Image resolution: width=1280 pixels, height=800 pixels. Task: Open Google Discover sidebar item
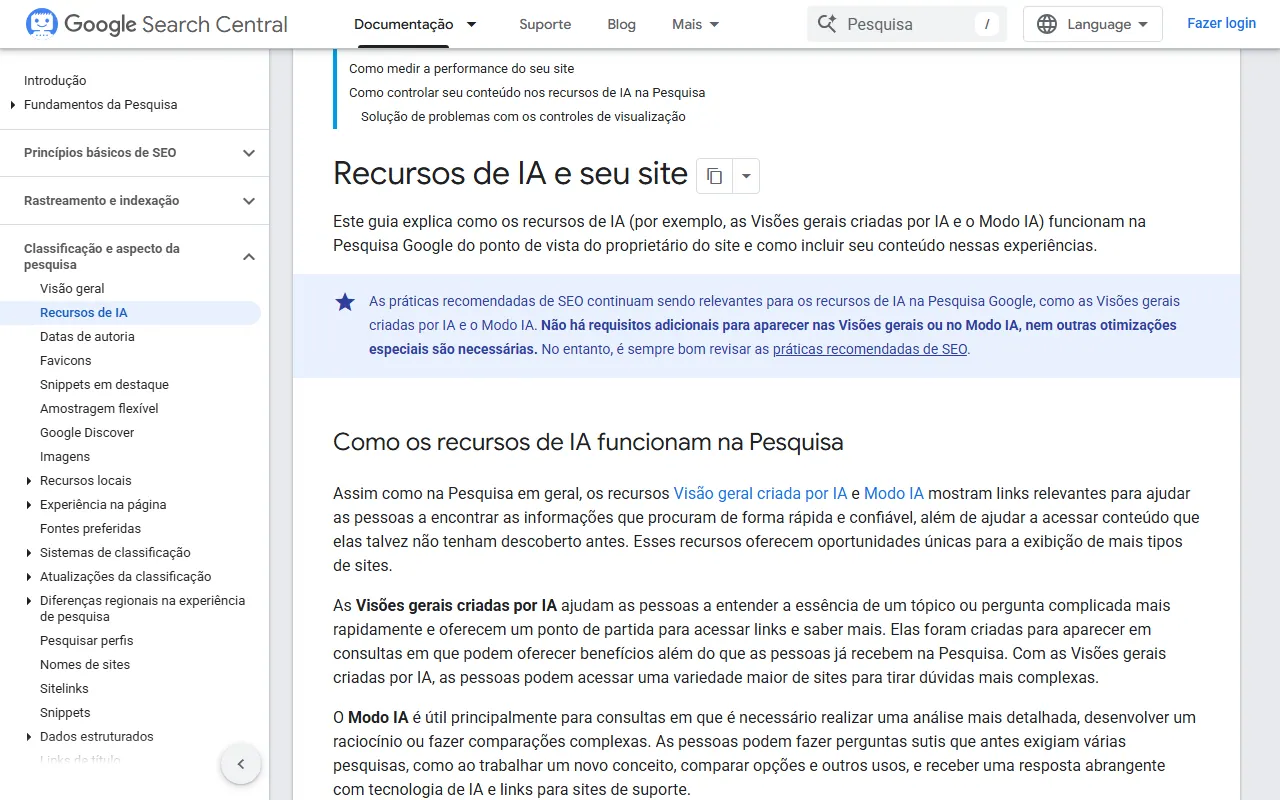[87, 433]
